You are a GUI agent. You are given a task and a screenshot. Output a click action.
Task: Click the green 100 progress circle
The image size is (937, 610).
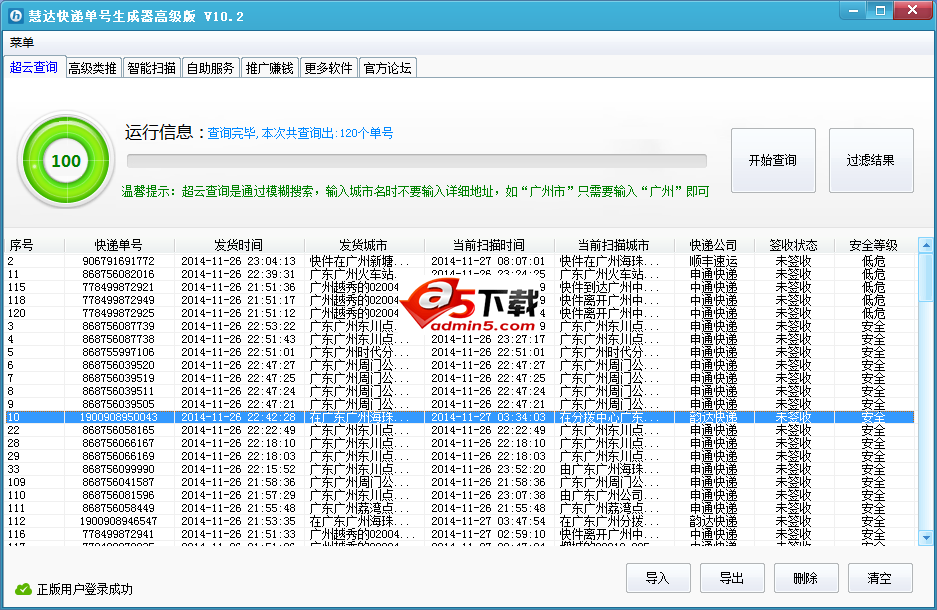pyautogui.click(x=66, y=160)
